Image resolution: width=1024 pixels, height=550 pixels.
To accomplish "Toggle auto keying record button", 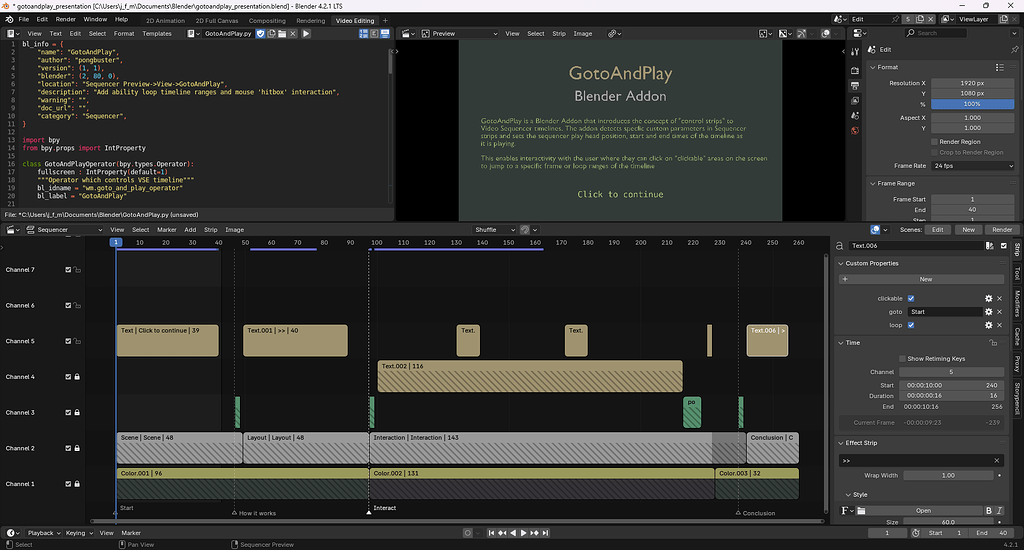I will 468,533.
